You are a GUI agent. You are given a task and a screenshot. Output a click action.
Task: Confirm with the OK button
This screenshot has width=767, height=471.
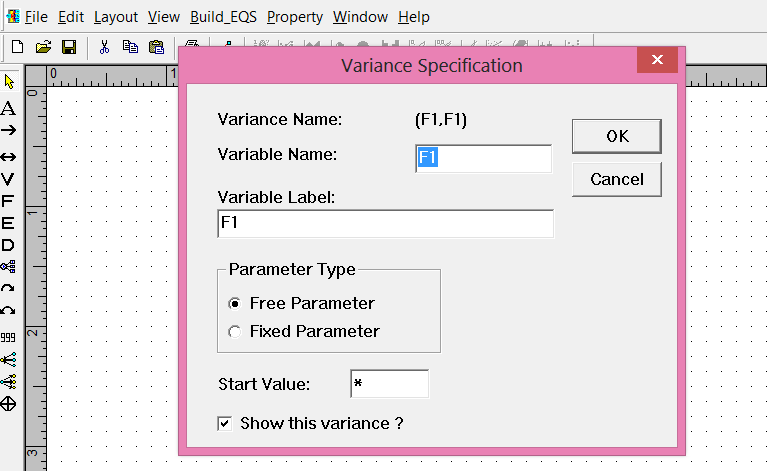pyautogui.click(x=617, y=136)
